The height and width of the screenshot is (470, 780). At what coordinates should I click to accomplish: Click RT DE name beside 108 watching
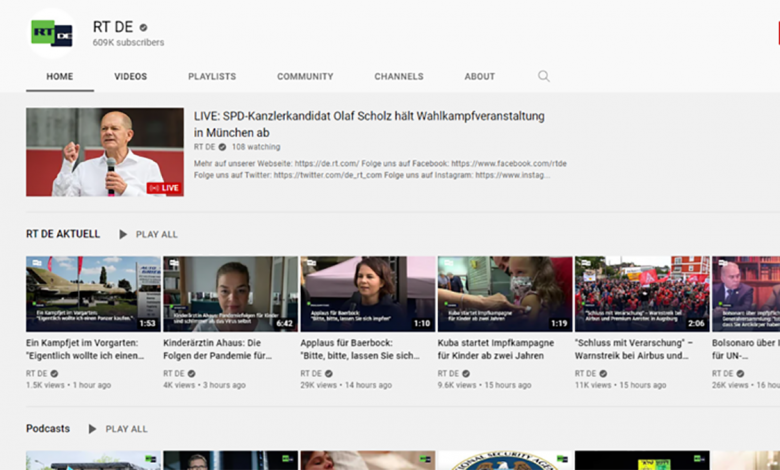tap(204, 147)
